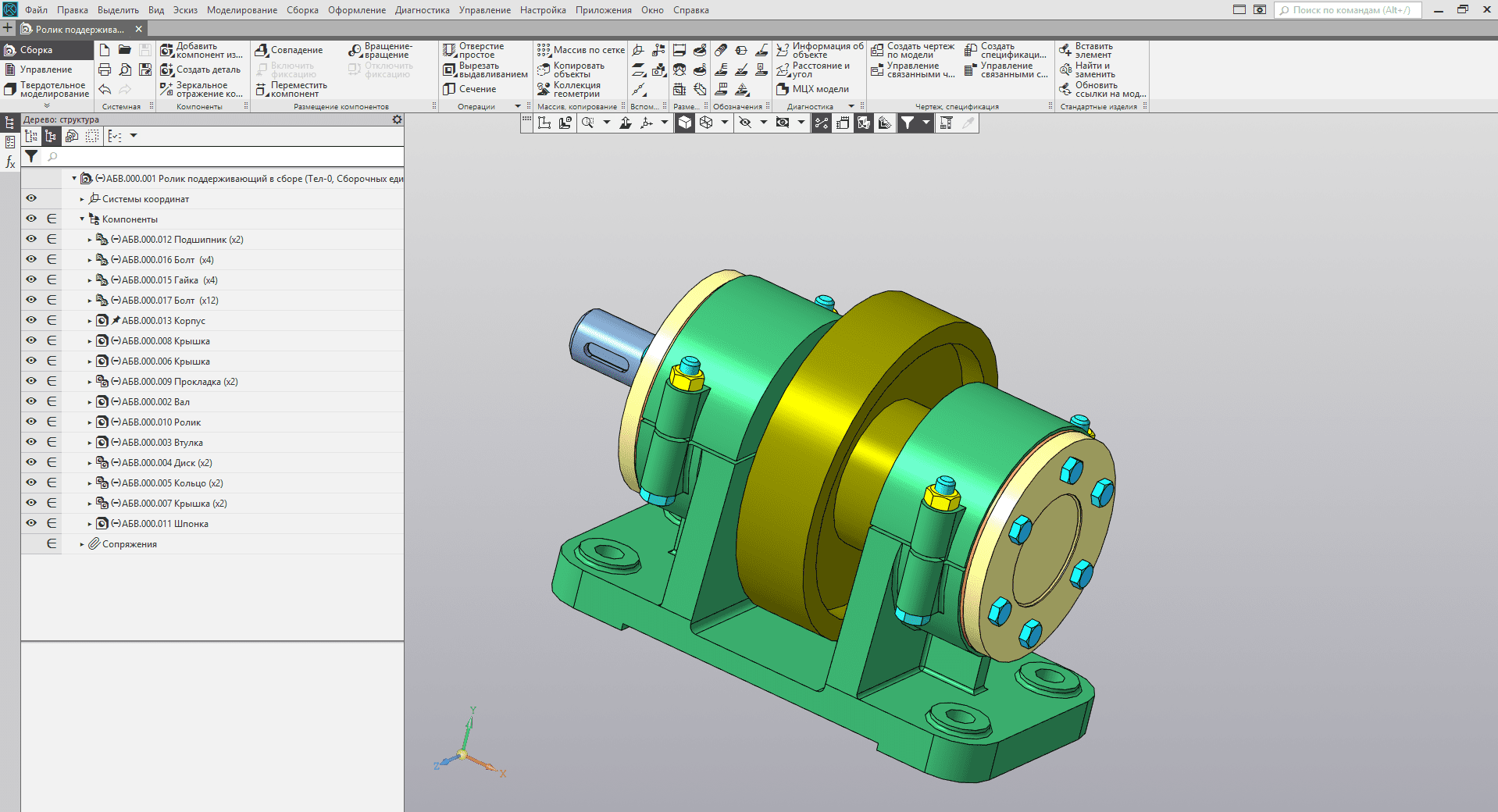Viewport: 1498px width, 812px height.
Task: Open the МЦХ модели calculation tool
Action: pos(812,89)
